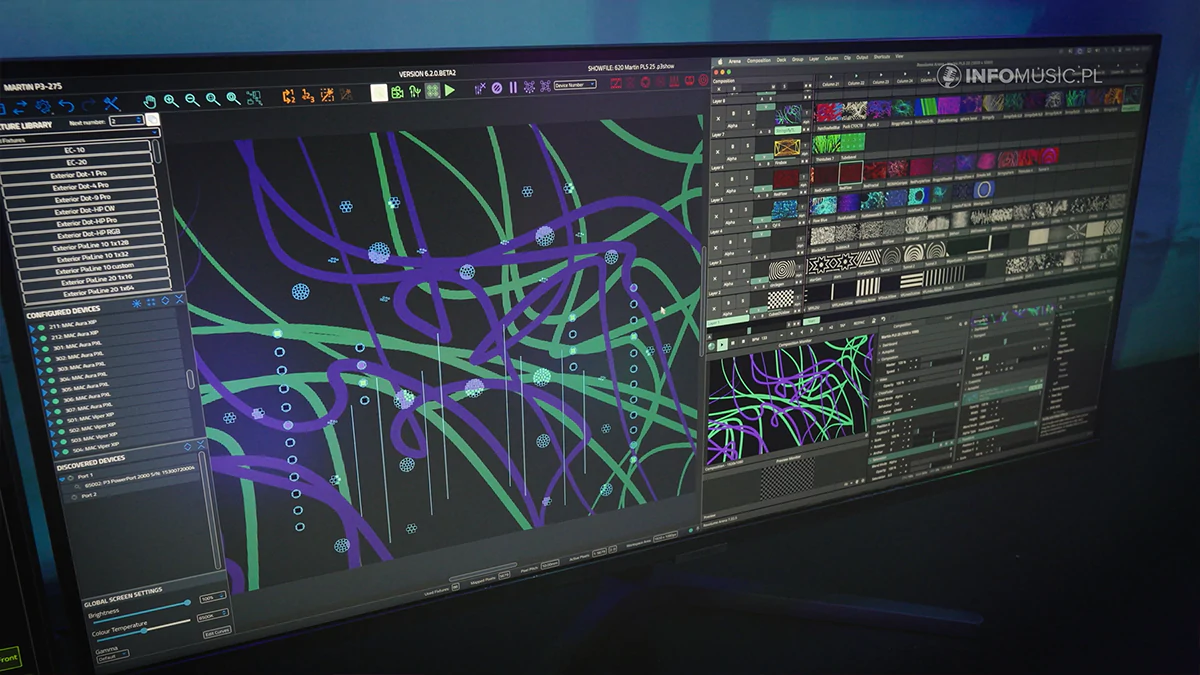The image size is (1200, 675).
Task: Click the grid icon in Configured Devices header
Action: 151,301
